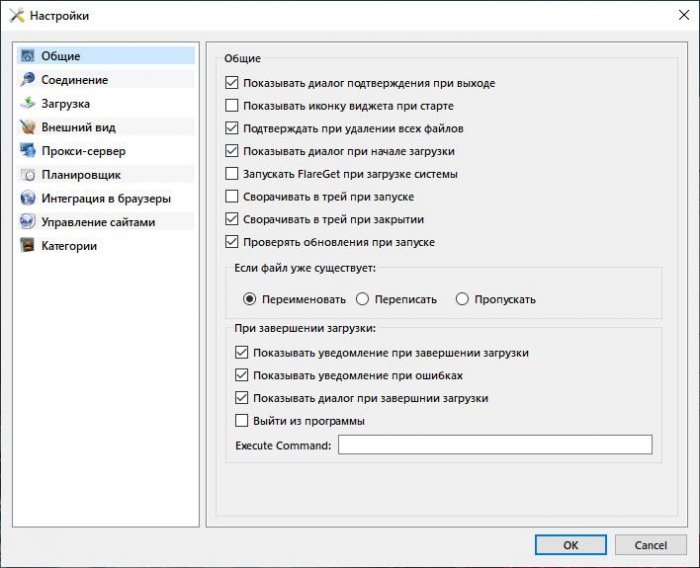The image size is (700, 568).
Task: Click the Cancel button
Action: [650, 545]
